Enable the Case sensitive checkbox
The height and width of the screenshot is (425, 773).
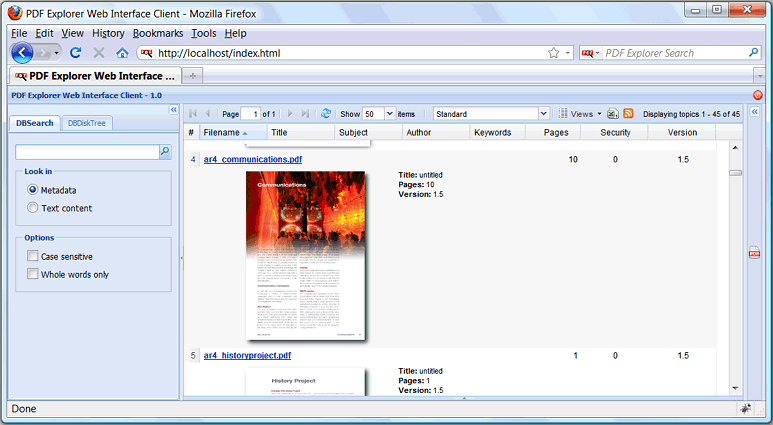[33, 256]
